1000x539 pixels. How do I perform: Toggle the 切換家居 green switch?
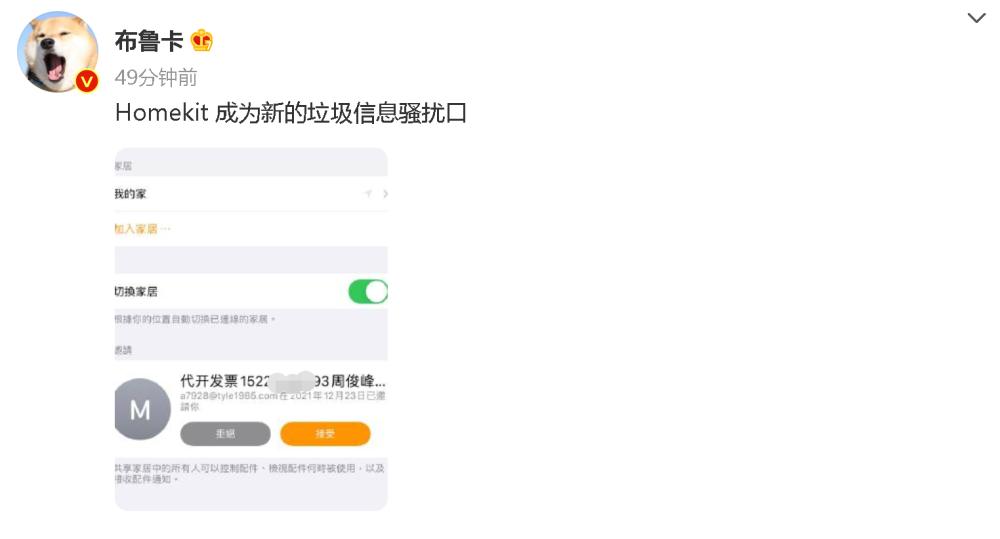[x=368, y=292]
